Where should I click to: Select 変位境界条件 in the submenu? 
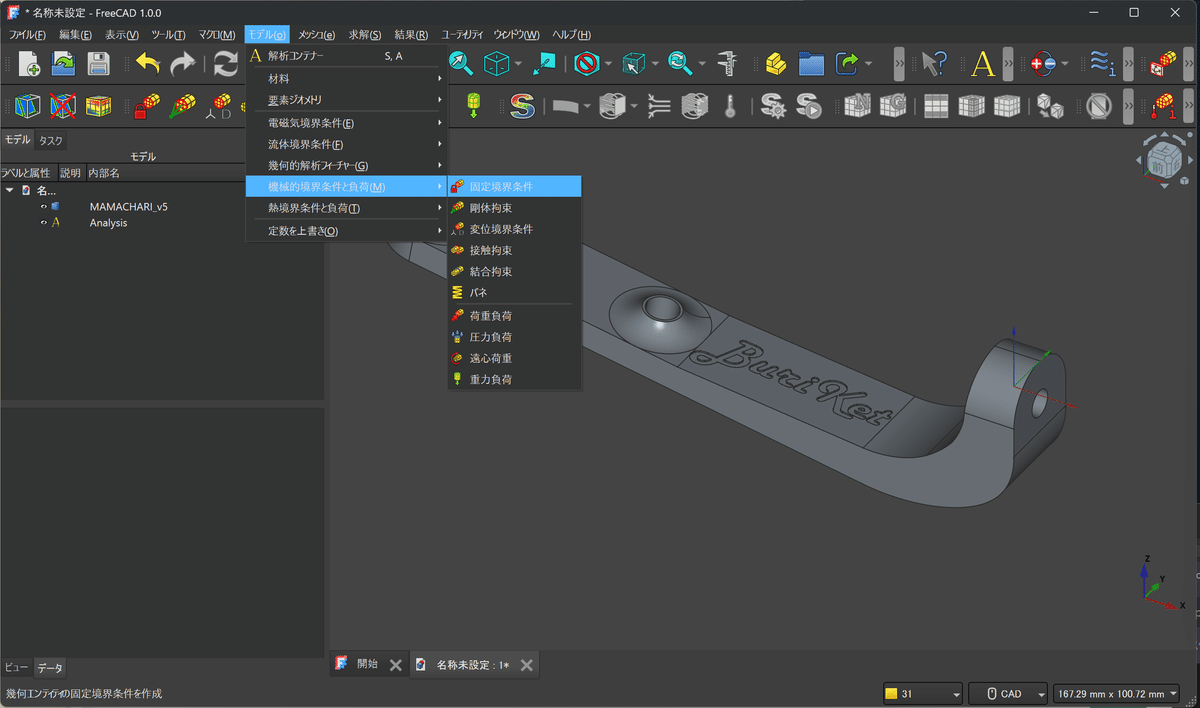click(514, 229)
